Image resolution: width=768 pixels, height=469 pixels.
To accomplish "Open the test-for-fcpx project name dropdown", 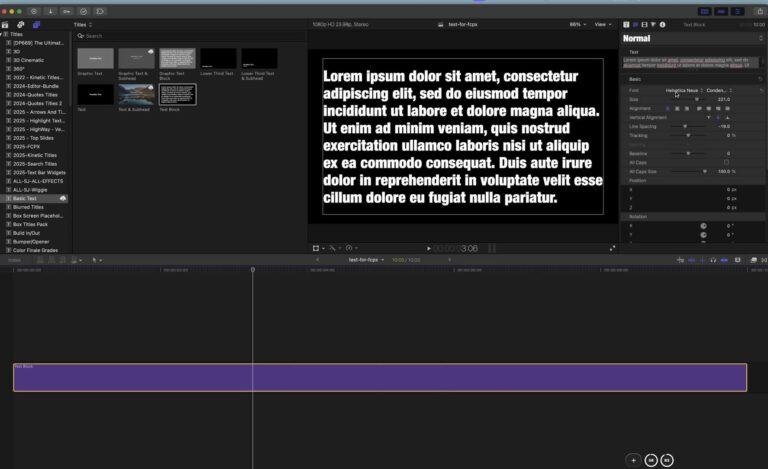I will (366, 260).
